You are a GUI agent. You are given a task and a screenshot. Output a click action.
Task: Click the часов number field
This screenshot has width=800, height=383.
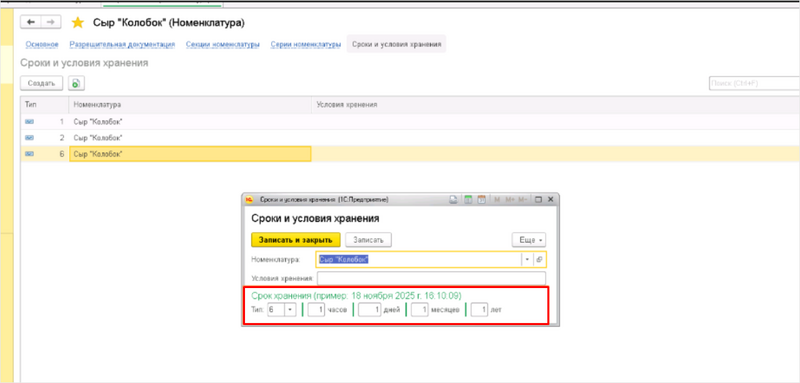[x=316, y=310]
